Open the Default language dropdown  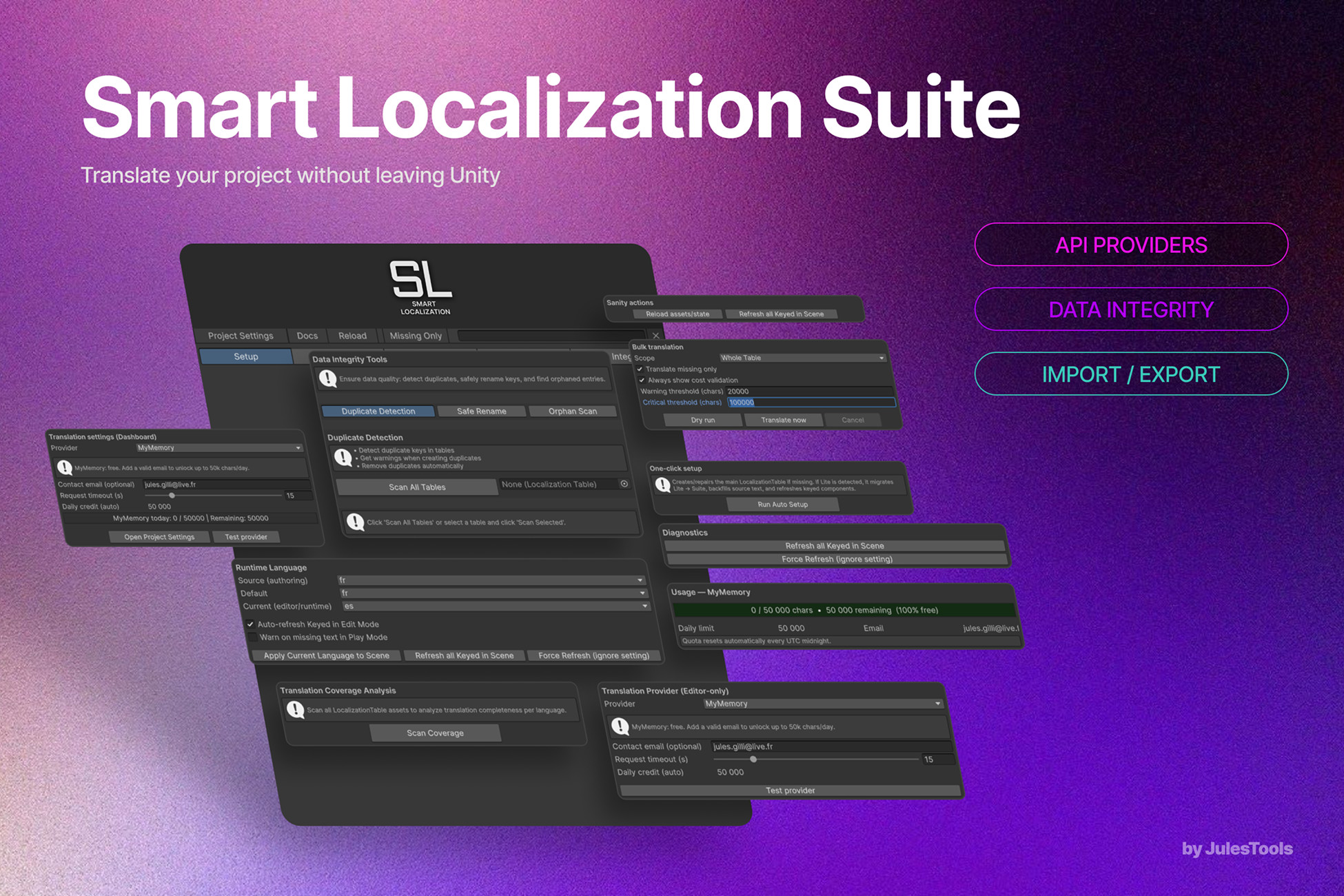point(494,593)
